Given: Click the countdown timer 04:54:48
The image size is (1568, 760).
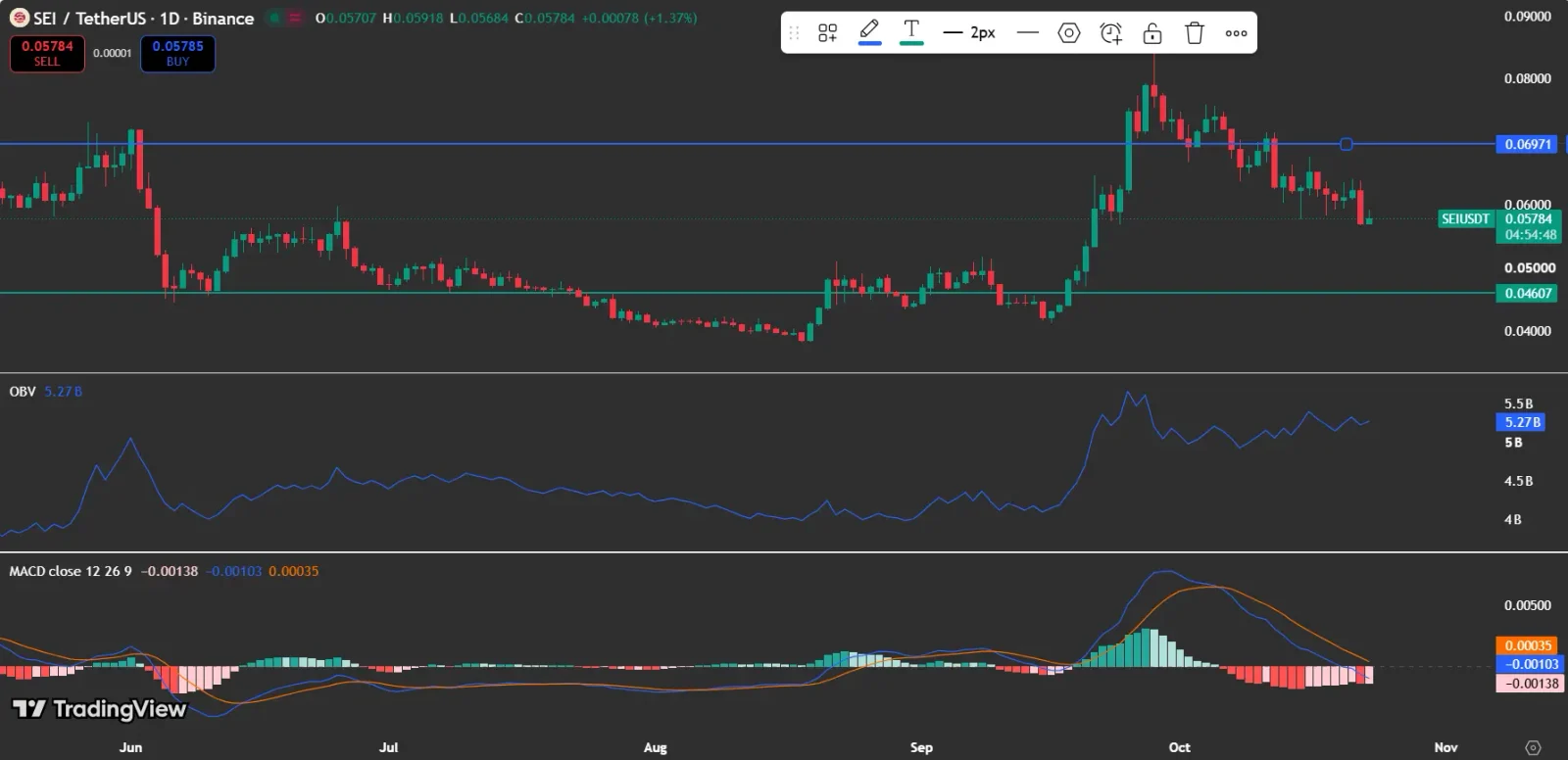Looking at the screenshot, I should [1529, 235].
